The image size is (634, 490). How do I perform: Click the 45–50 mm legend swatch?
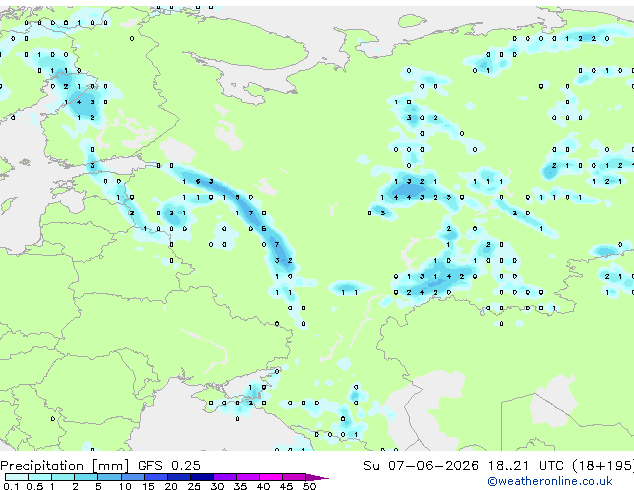coord(294,477)
